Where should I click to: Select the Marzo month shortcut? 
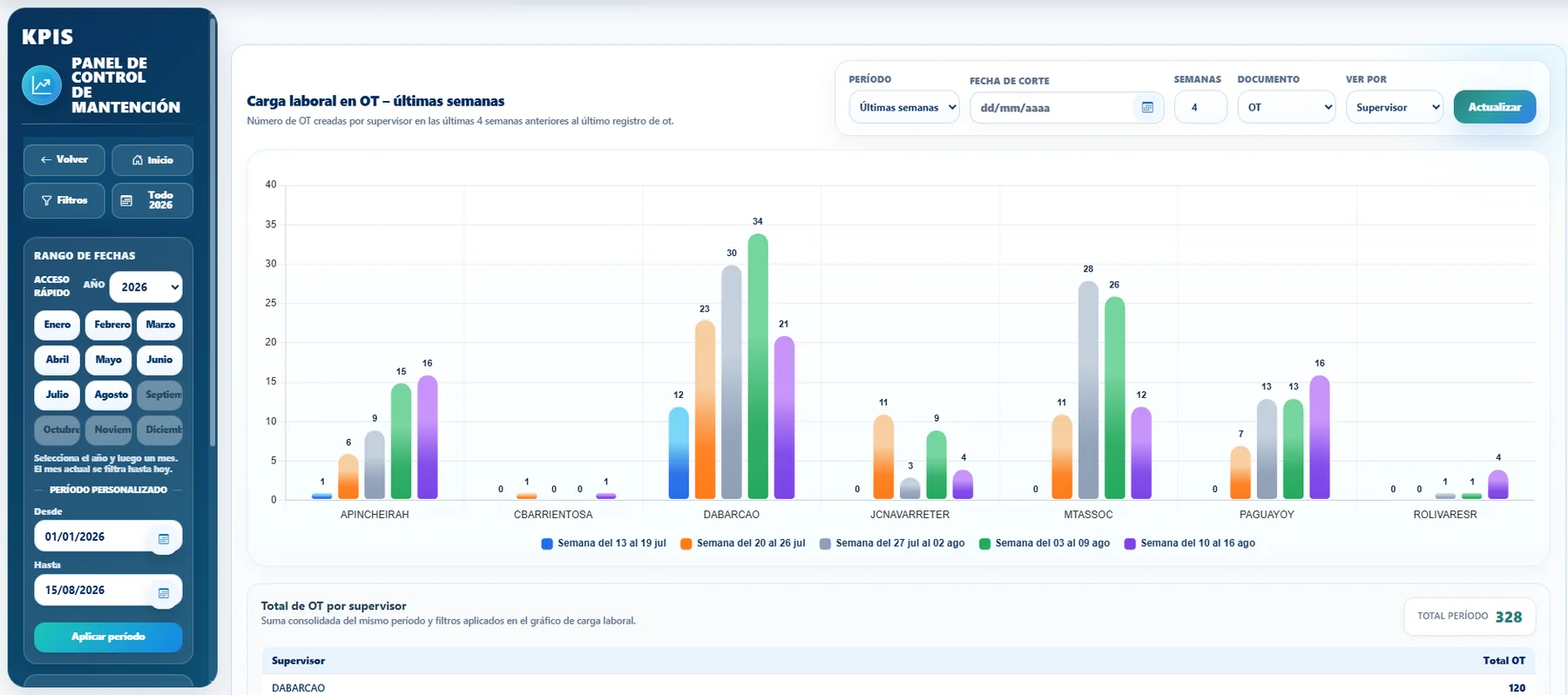tap(160, 325)
